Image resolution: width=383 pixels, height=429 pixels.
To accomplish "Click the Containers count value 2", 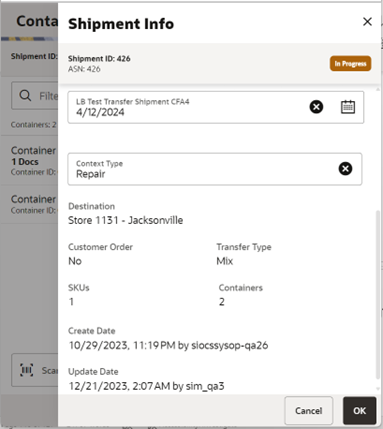I will [222, 302].
